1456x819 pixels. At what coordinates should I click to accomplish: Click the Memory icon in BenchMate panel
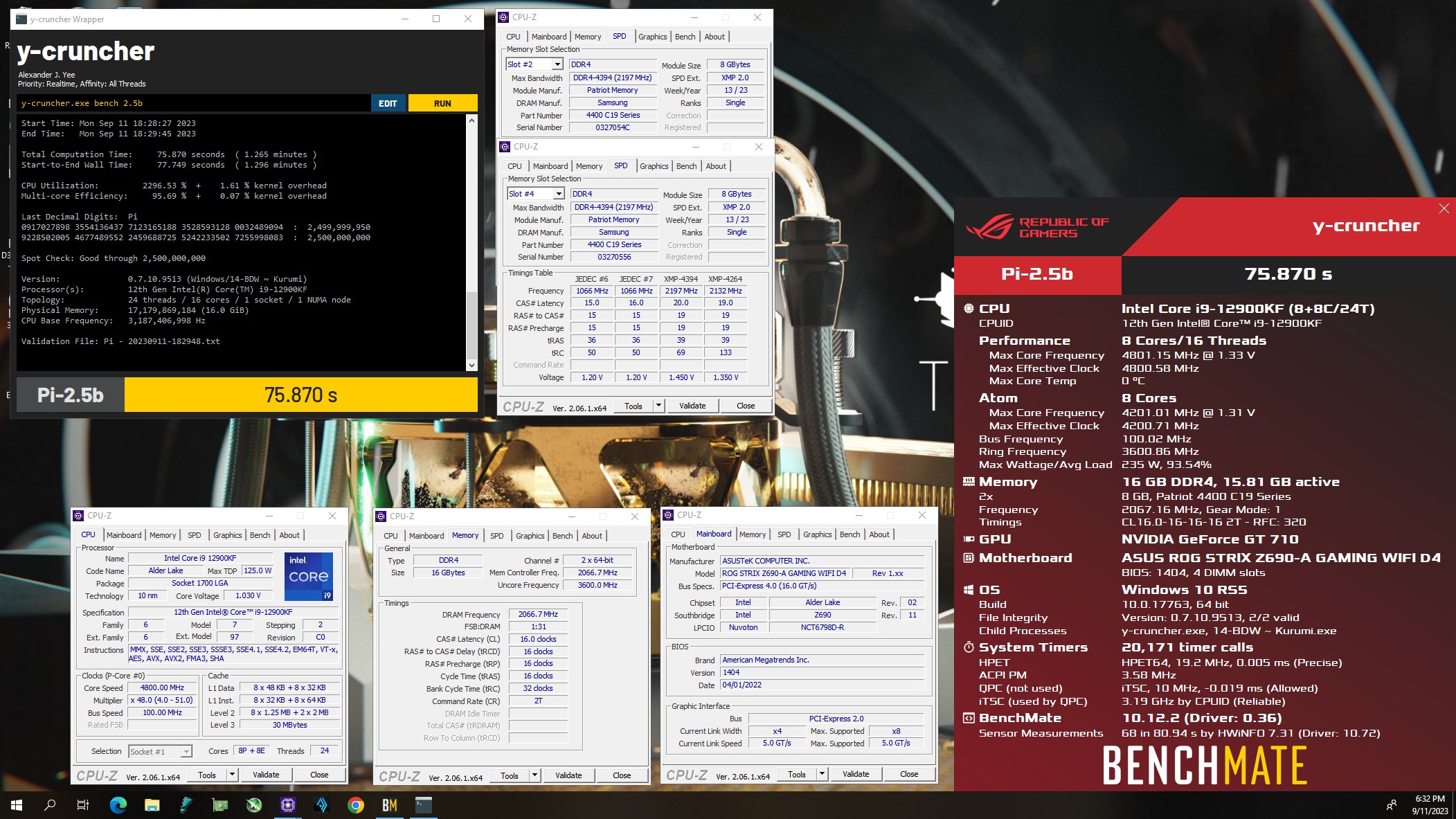click(x=969, y=481)
